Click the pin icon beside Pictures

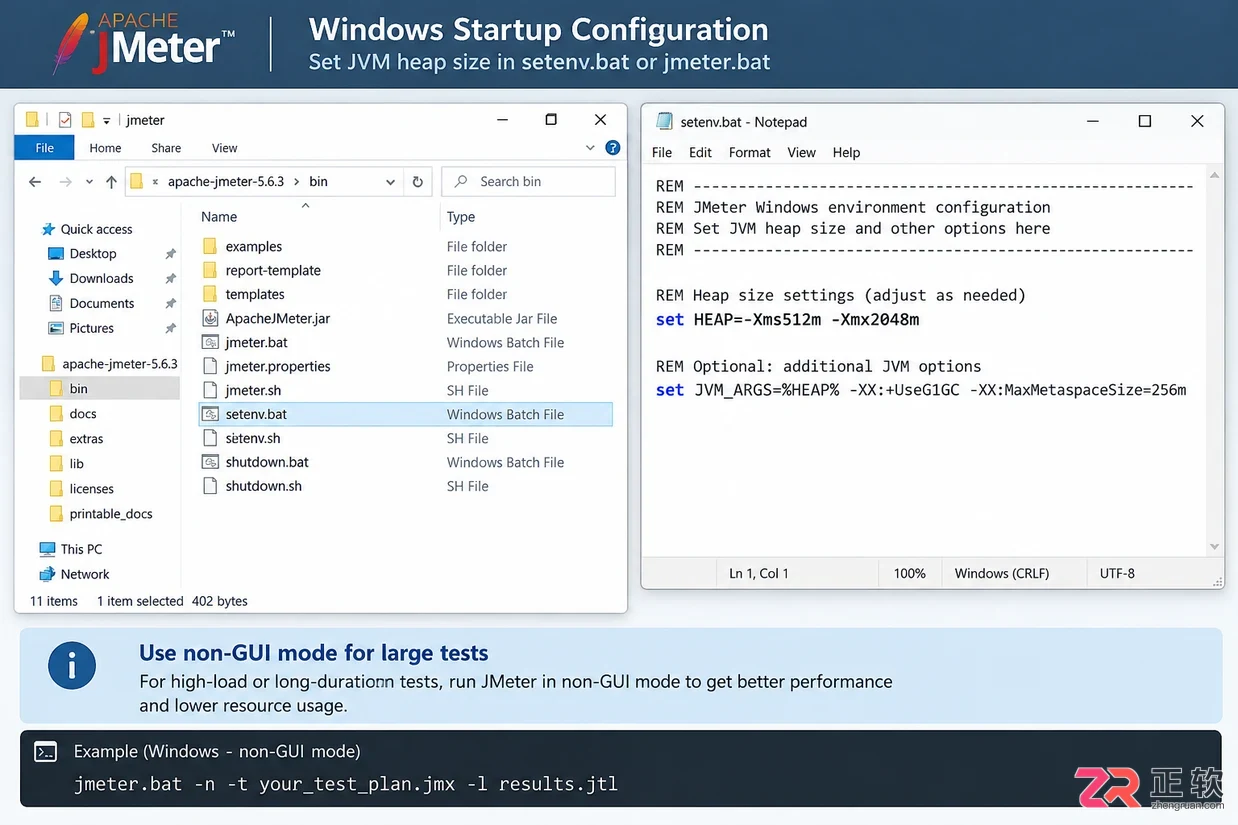pyautogui.click(x=170, y=329)
